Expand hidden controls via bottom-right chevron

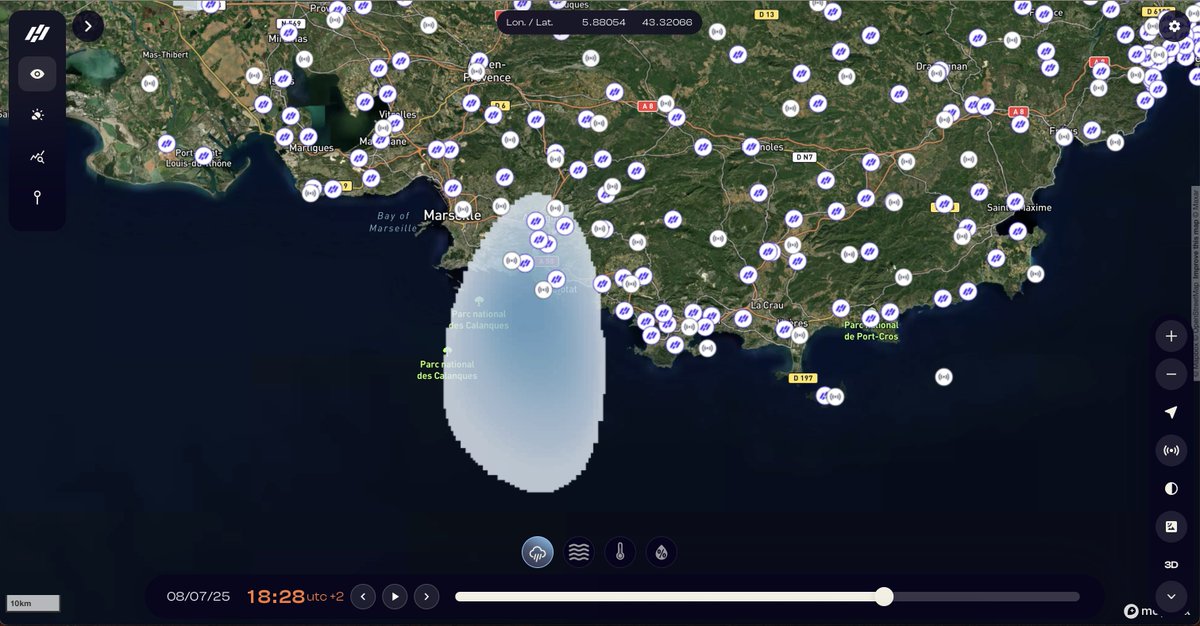click(x=1170, y=596)
